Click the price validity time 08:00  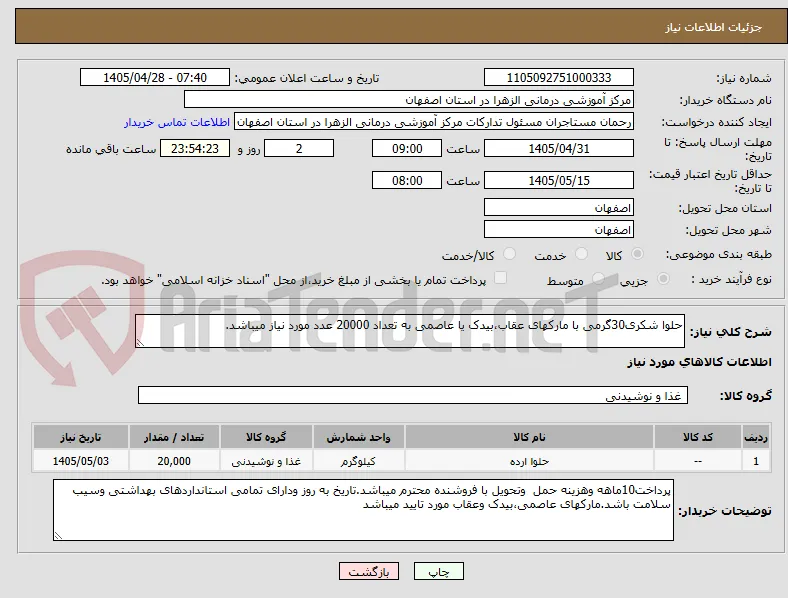tap(407, 180)
